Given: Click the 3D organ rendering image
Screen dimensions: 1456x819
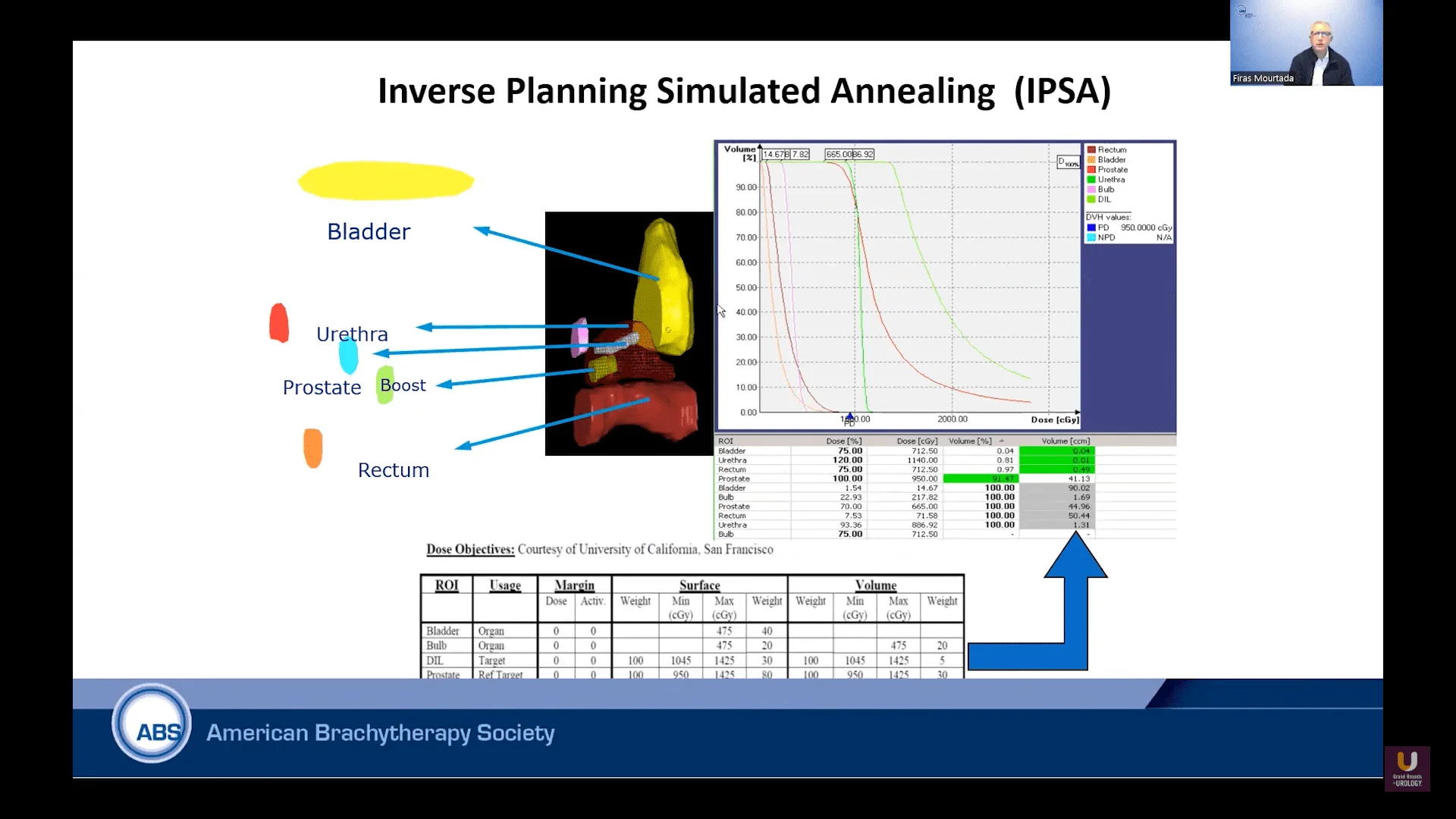Looking at the screenshot, I should (629, 334).
